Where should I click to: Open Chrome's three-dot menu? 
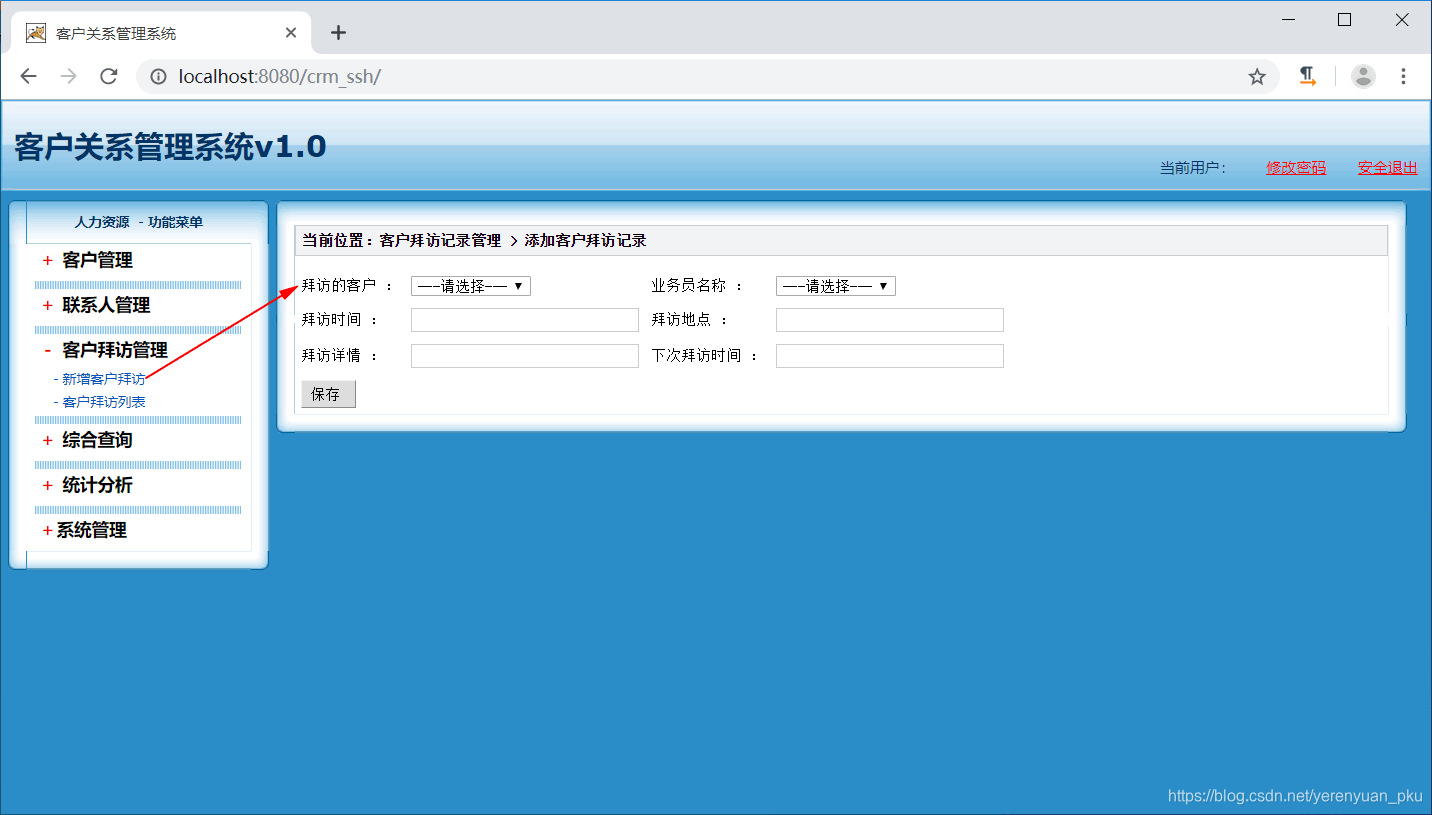(x=1403, y=76)
